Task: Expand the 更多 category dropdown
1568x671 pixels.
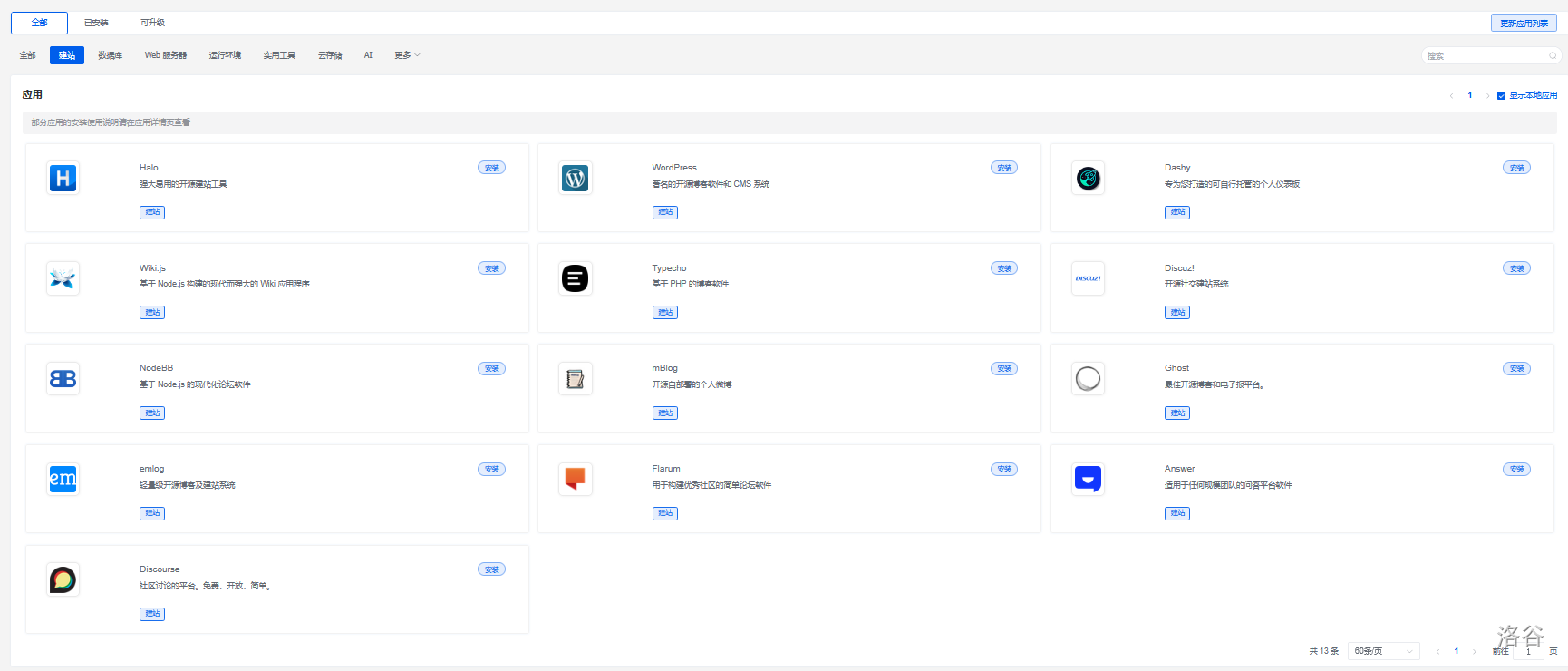Action: click(x=407, y=55)
